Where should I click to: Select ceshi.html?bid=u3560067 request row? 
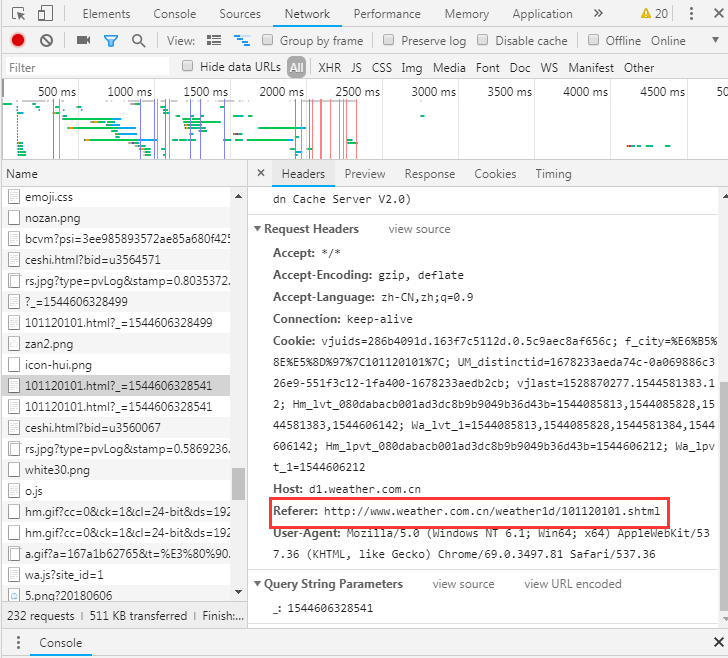click(116, 427)
